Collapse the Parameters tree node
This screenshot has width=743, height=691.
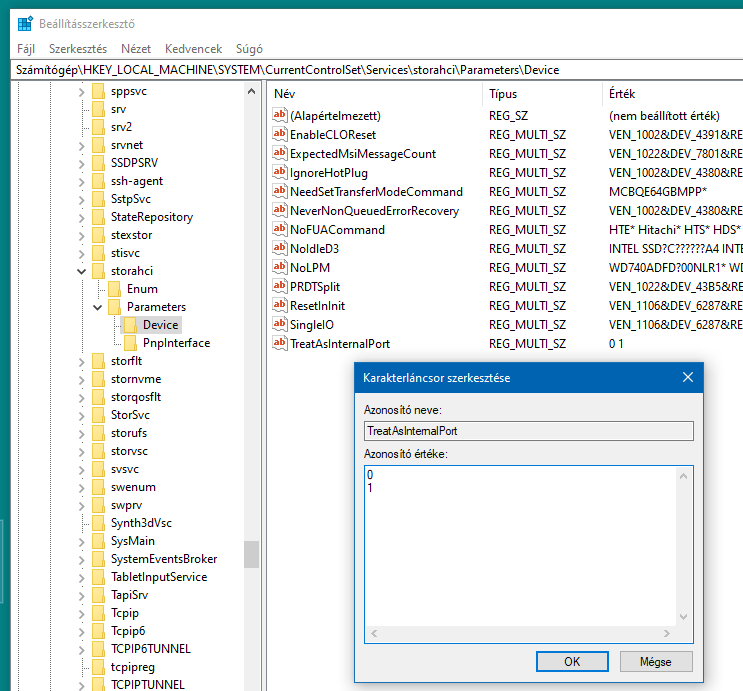click(x=98, y=308)
